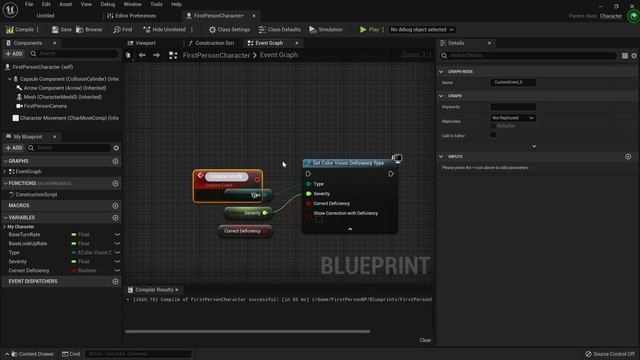Open the Debug menu
Viewport: 640px width, 360px height.
tap(108, 4)
